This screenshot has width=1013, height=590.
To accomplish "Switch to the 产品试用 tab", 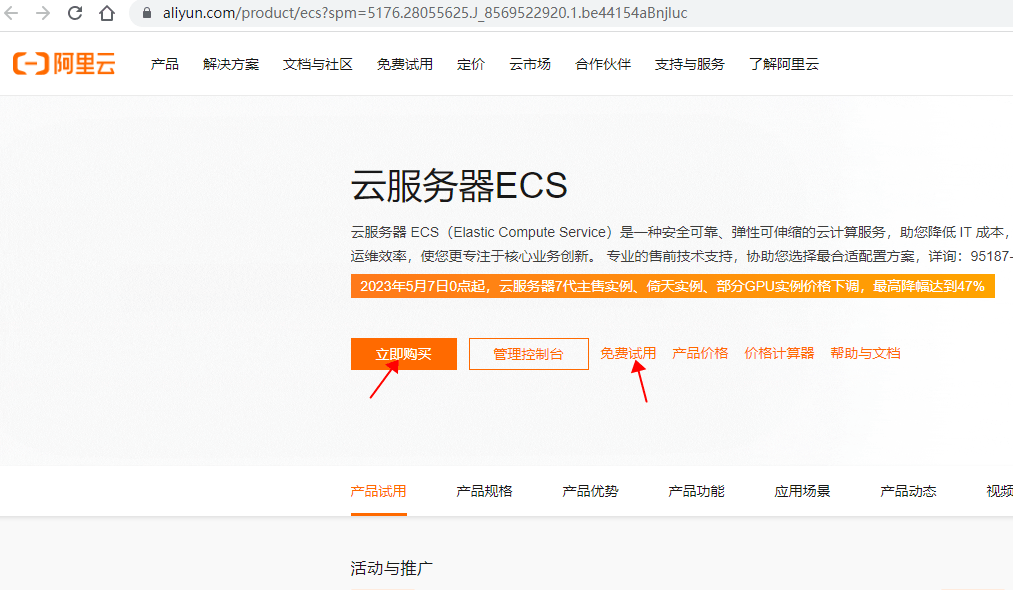I will [379, 491].
